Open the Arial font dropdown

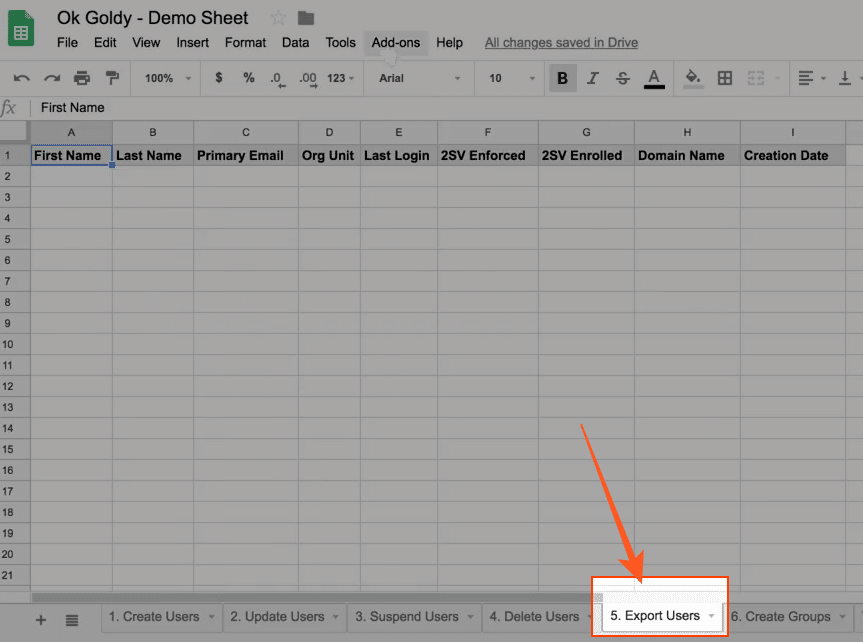pos(419,78)
